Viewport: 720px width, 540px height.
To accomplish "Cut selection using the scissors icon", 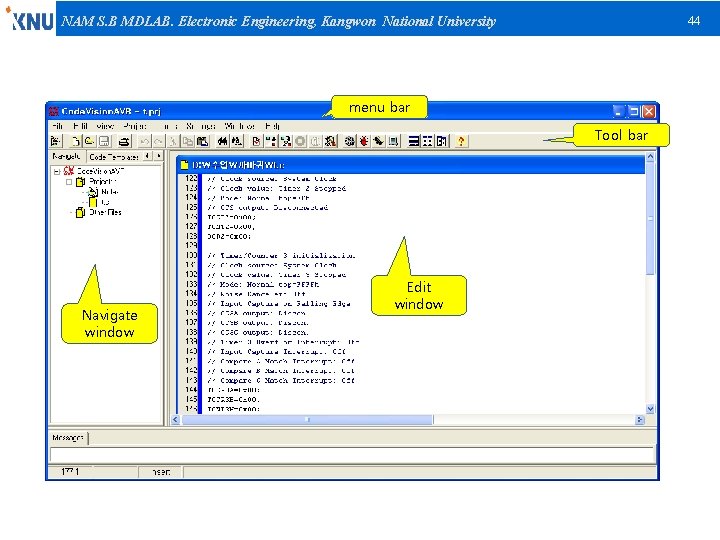I will 174,141.
